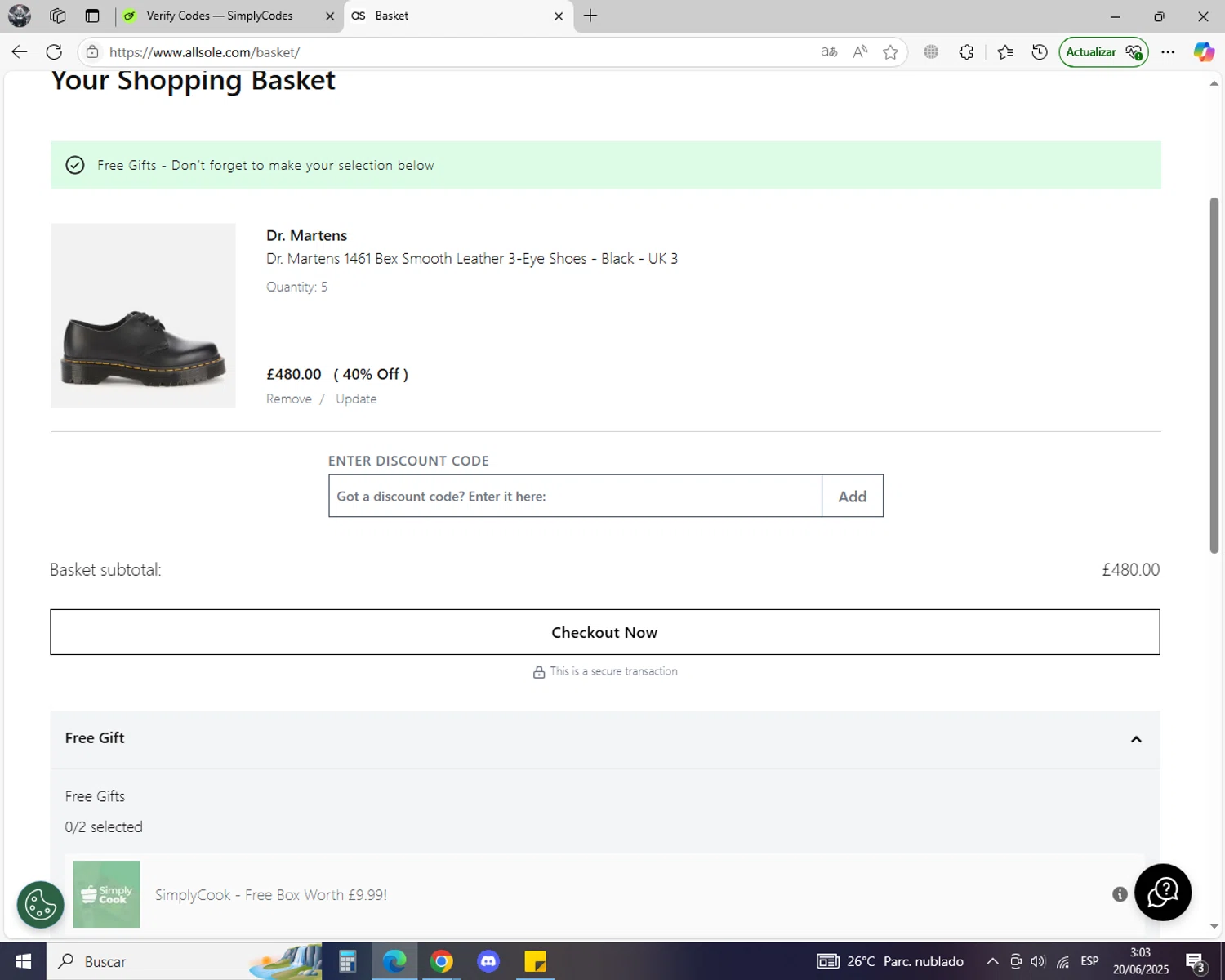1225x980 pixels.
Task: Click the page vertical scrollbar
Action: [1214, 376]
